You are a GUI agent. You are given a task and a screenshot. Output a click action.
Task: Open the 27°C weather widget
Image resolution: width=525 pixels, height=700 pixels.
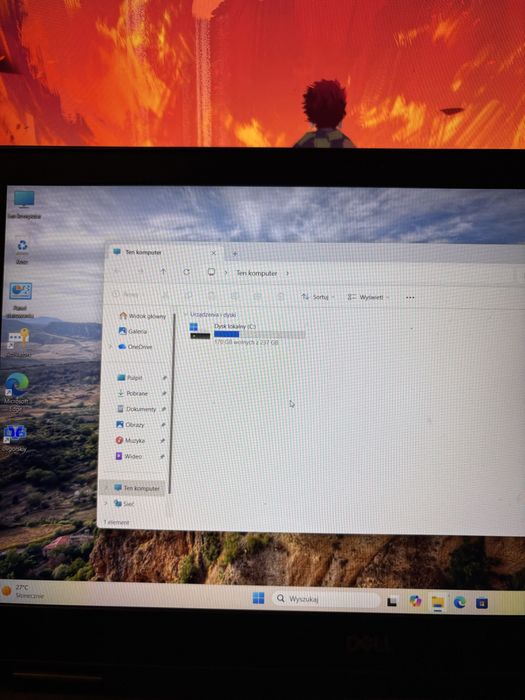23,591
